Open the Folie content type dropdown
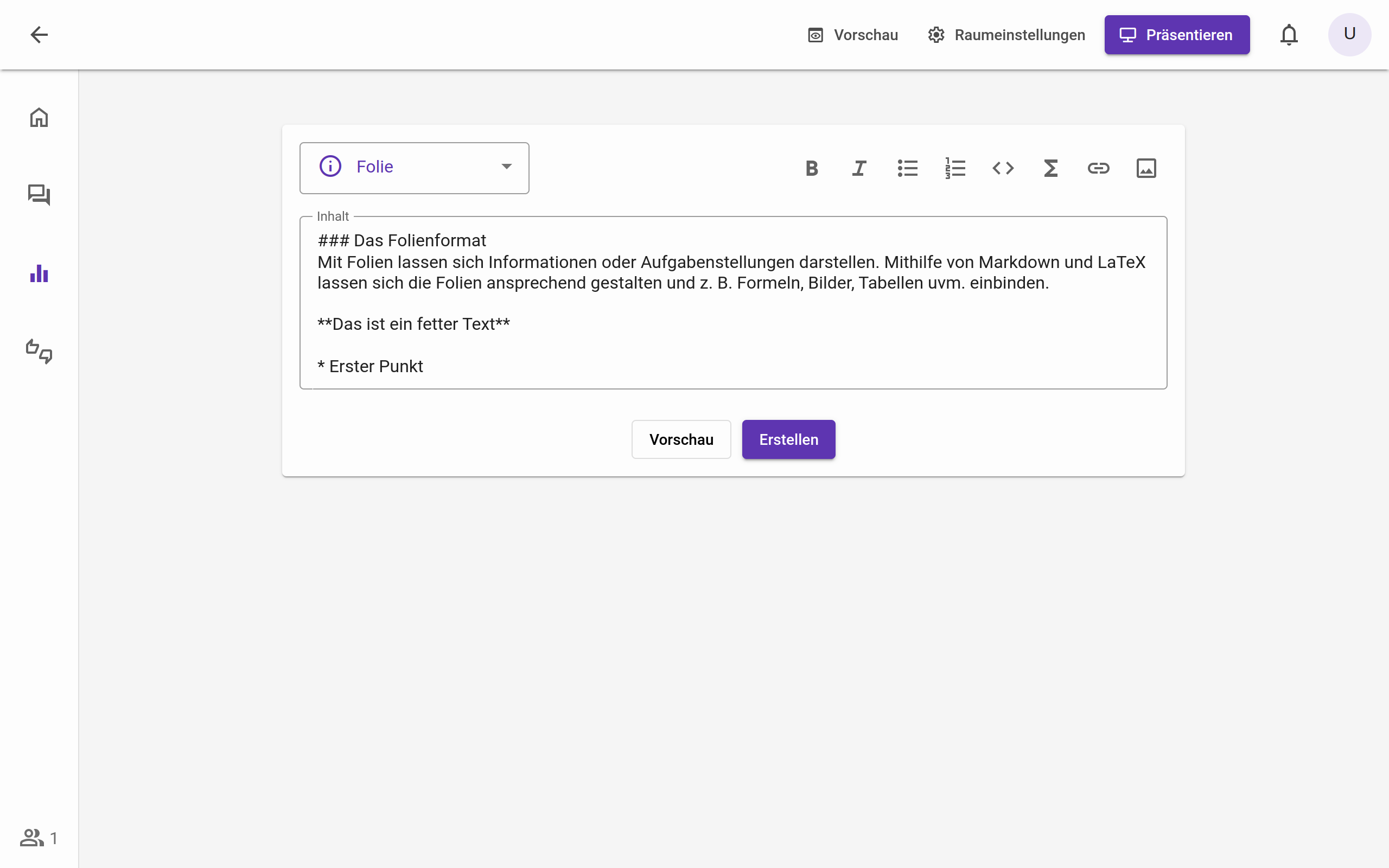The height and width of the screenshot is (868, 1389). 415,168
